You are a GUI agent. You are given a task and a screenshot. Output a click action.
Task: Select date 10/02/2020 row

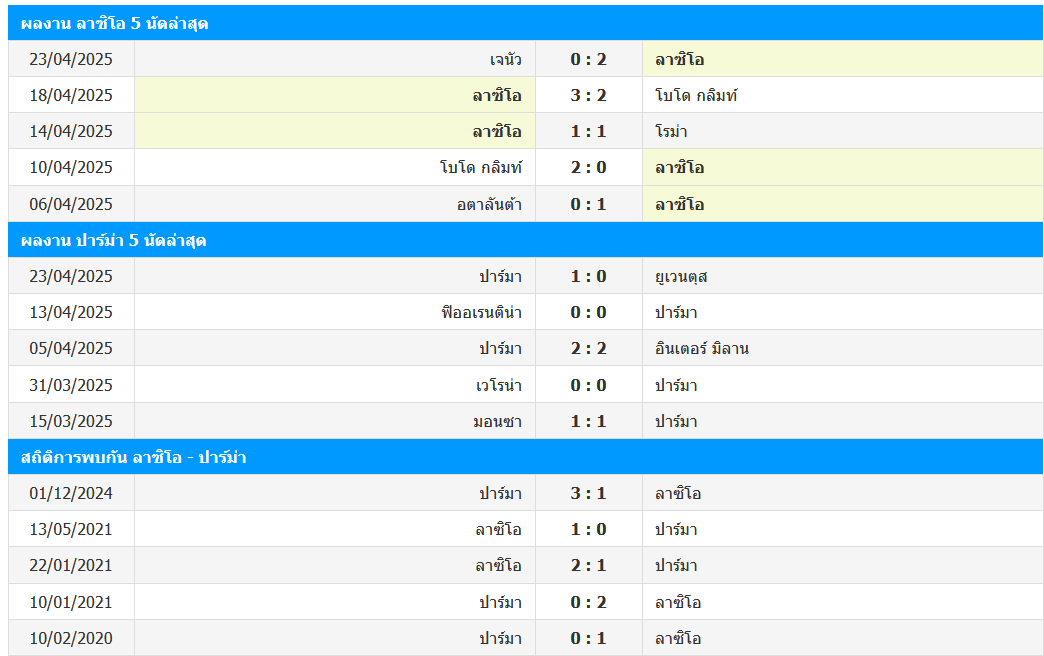pyautogui.click(x=71, y=638)
